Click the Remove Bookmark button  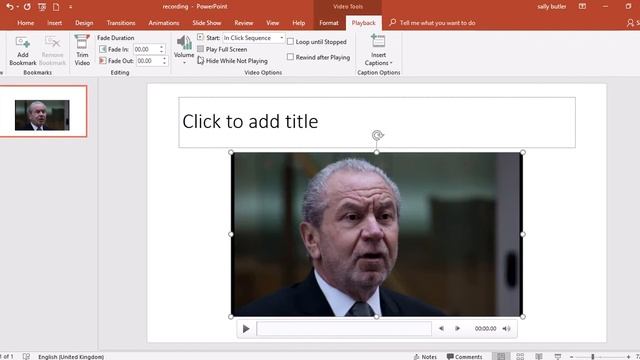tap(52, 51)
